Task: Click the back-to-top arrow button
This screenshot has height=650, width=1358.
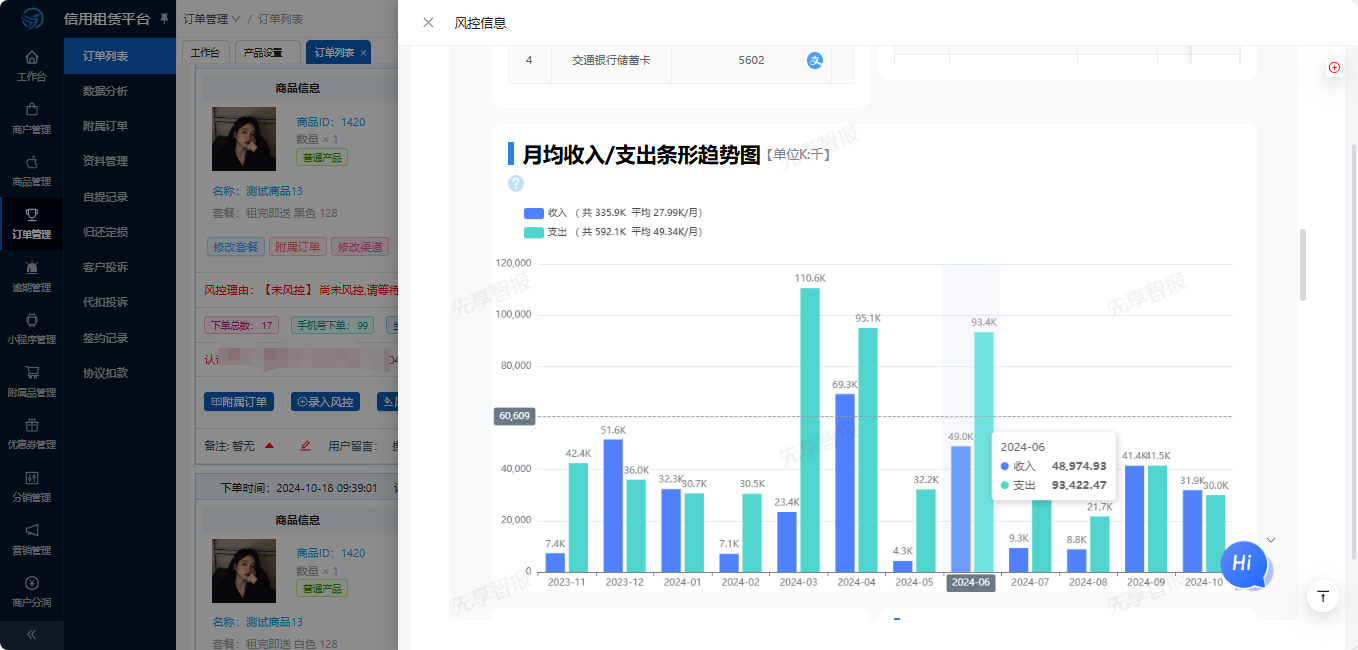Action: [1323, 596]
